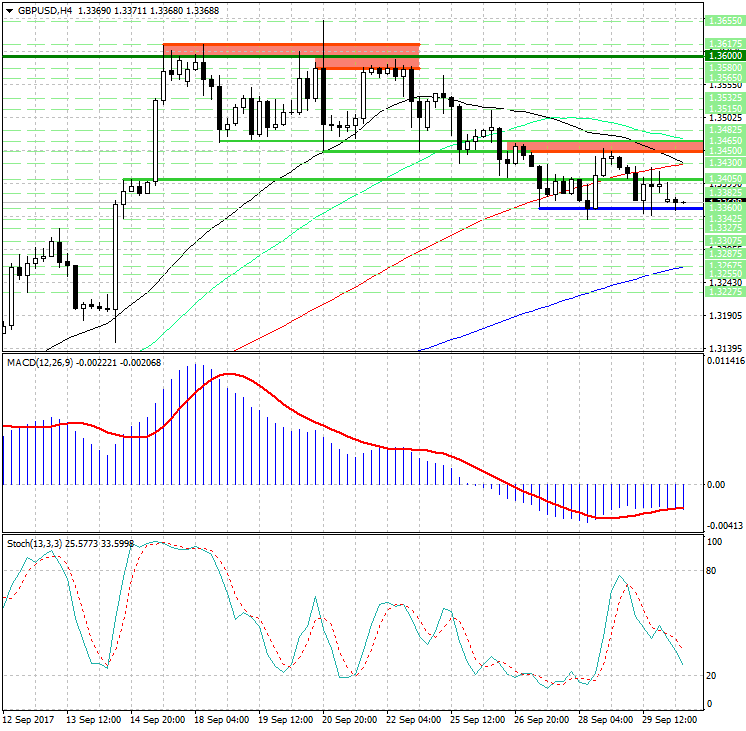Select the 1.34650 price level label
The height and width of the screenshot is (731, 746).
coord(725,140)
